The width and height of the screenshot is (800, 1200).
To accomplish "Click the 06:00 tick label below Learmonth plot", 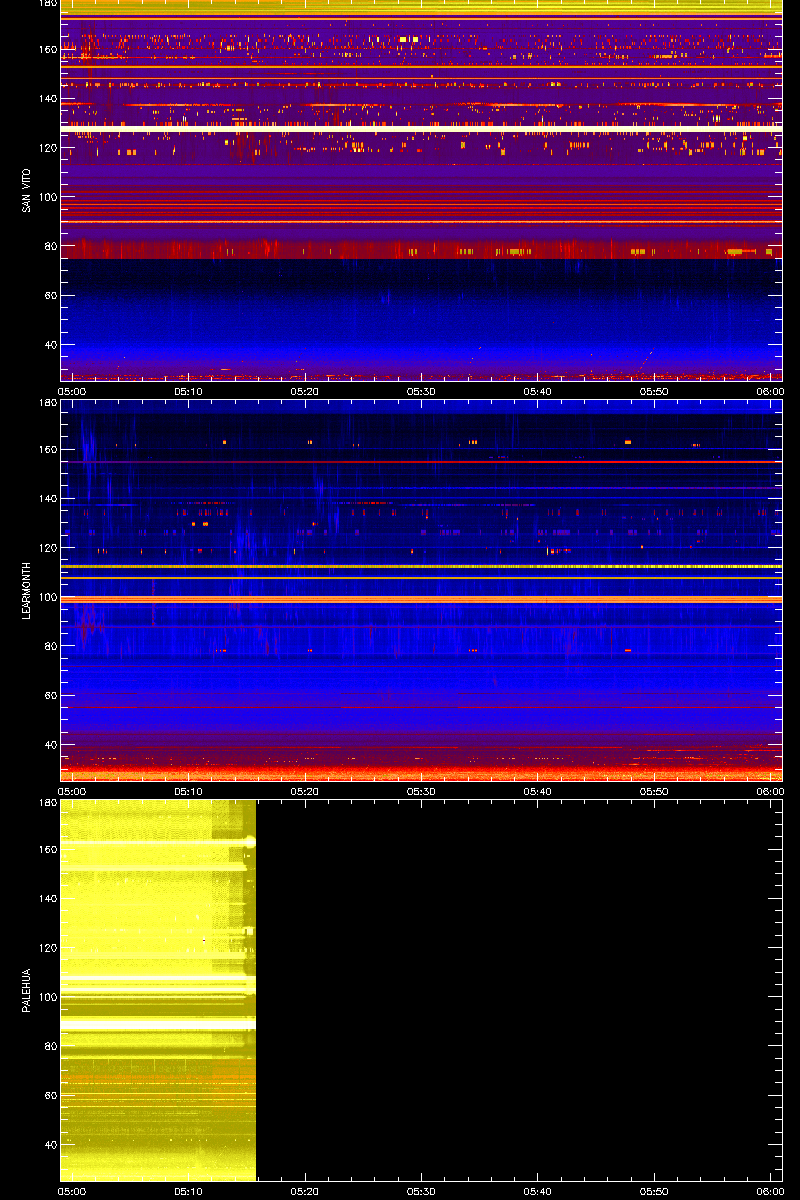I will coord(770,791).
